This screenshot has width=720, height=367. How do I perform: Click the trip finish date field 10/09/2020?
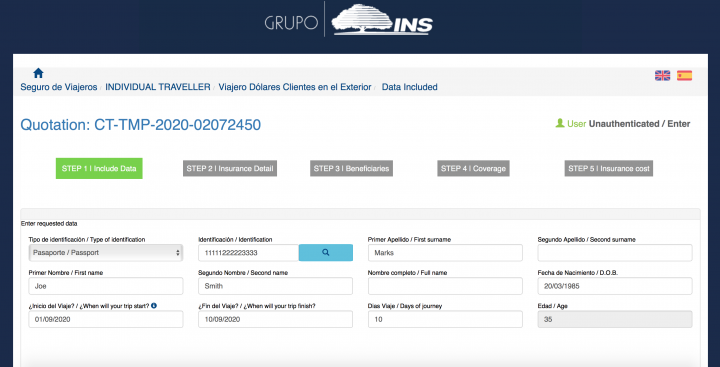pos(276,319)
